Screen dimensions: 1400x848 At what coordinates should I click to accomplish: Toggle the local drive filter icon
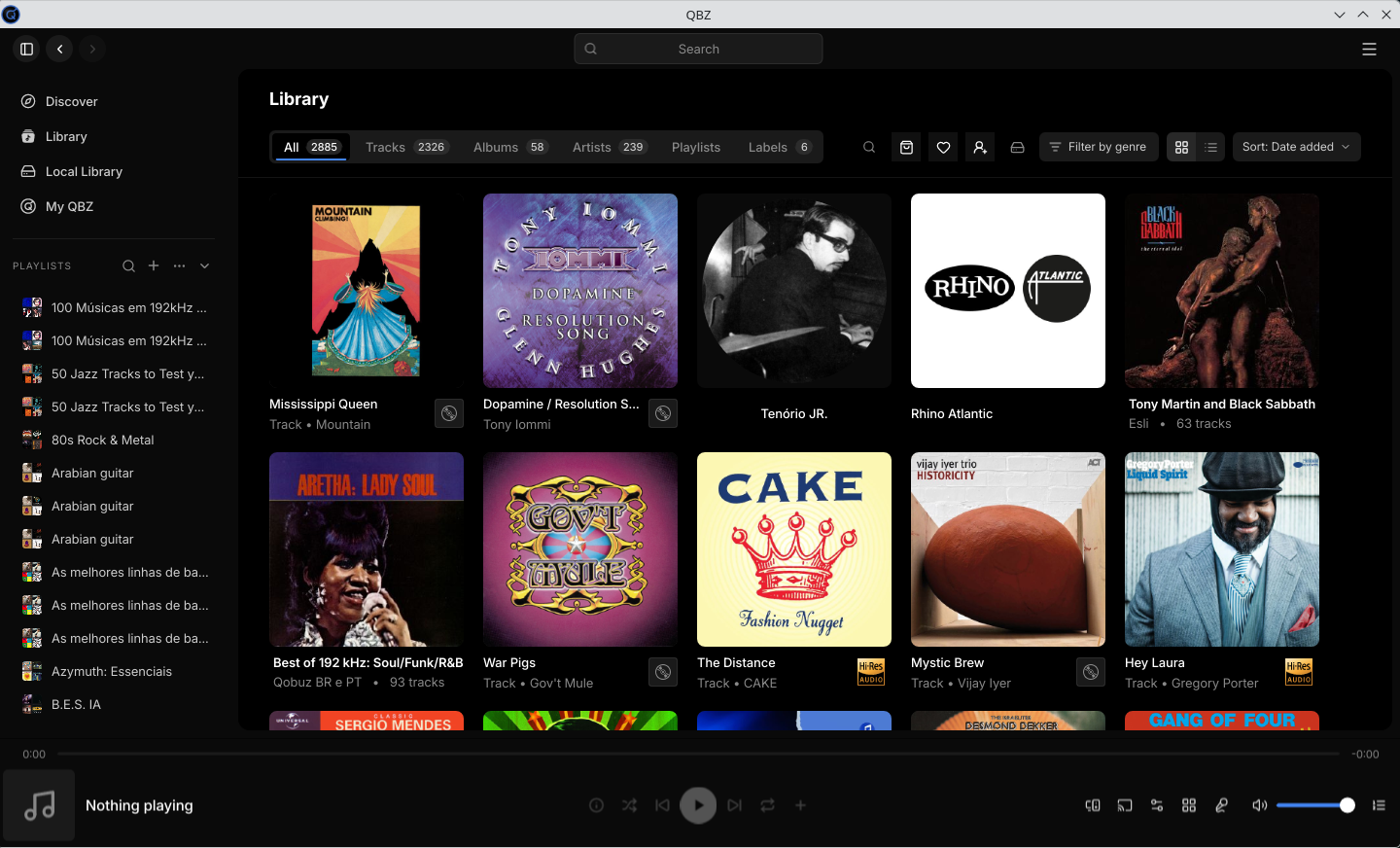tap(1017, 147)
